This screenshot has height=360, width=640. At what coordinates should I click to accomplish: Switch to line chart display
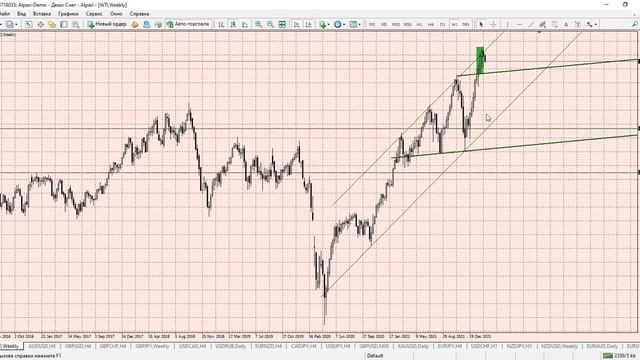pos(245,24)
